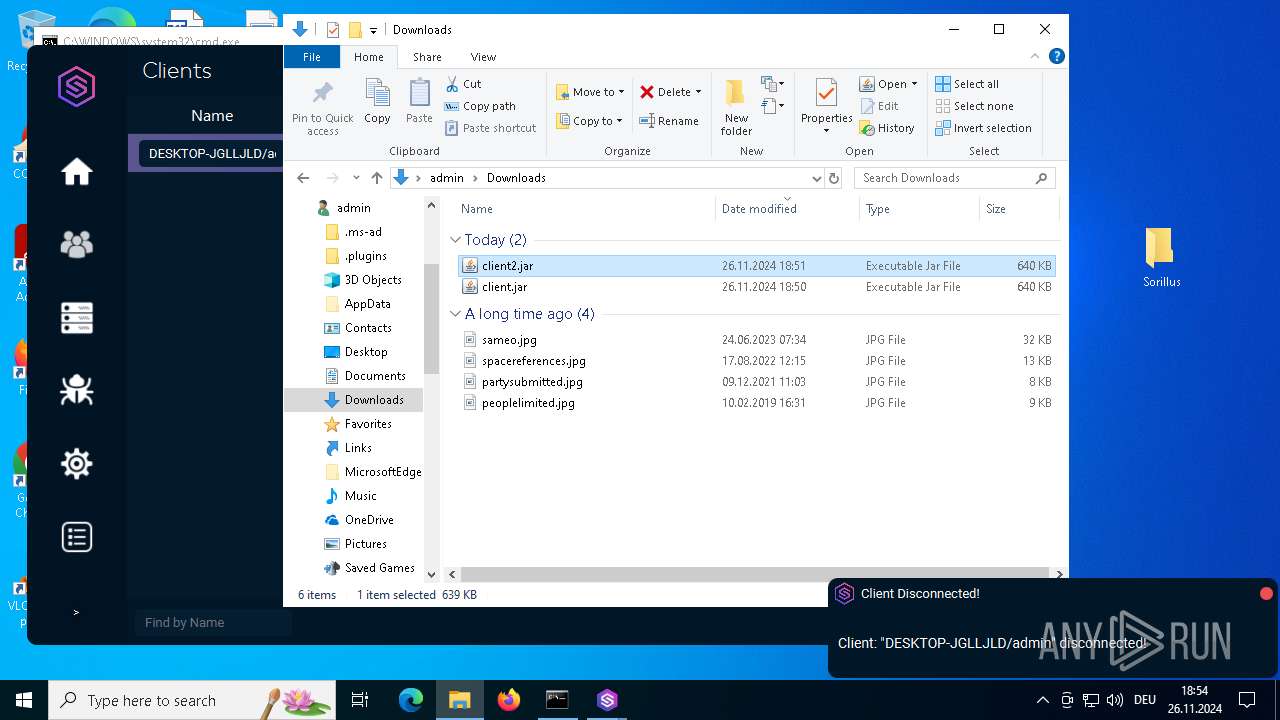Viewport: 1280px width, 720px height.
Task: Open the log list icon in Sorillus
Action: pos(76,537)
